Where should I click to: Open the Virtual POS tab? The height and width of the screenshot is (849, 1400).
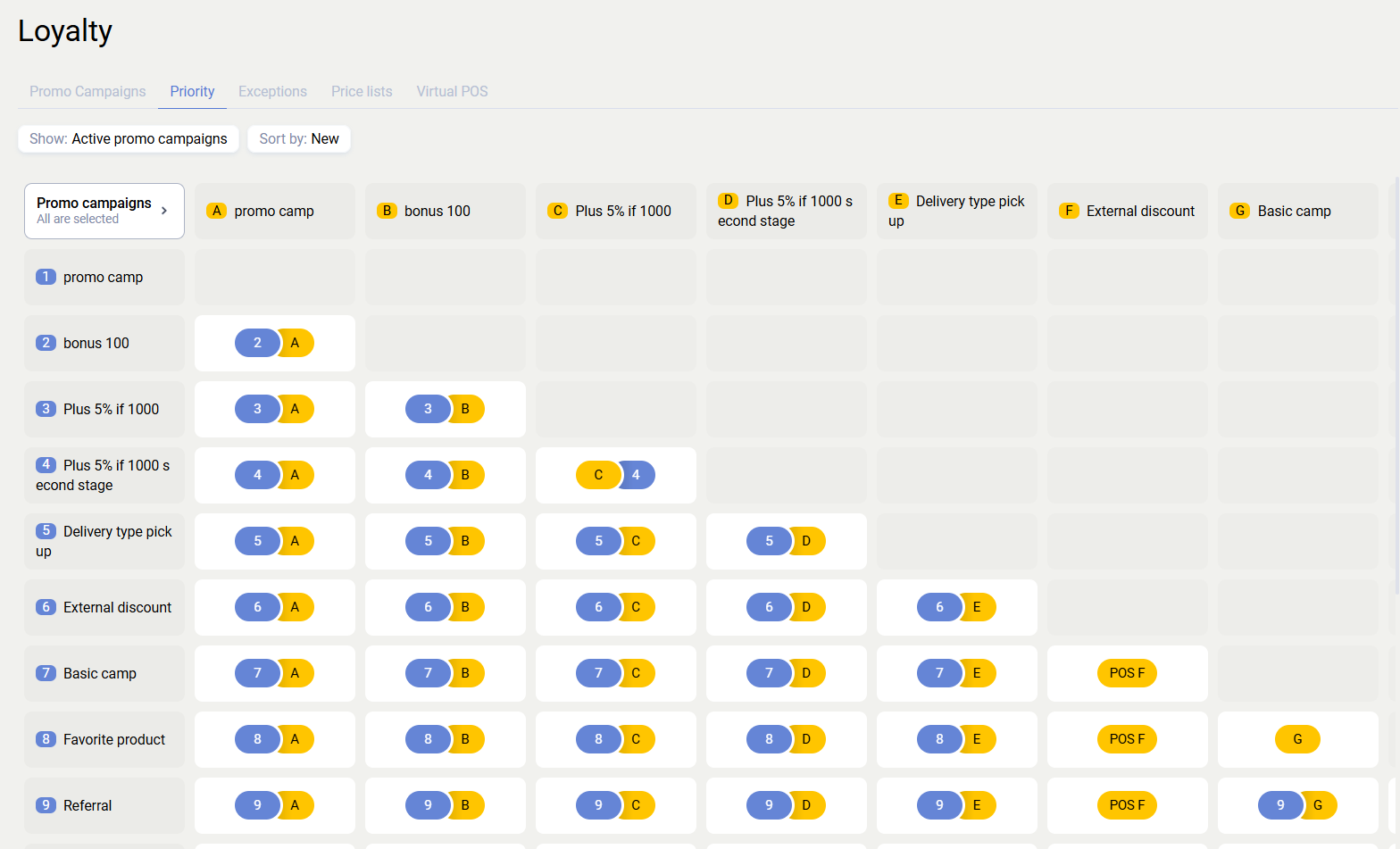pyautogui.click(x=452, y=91)
